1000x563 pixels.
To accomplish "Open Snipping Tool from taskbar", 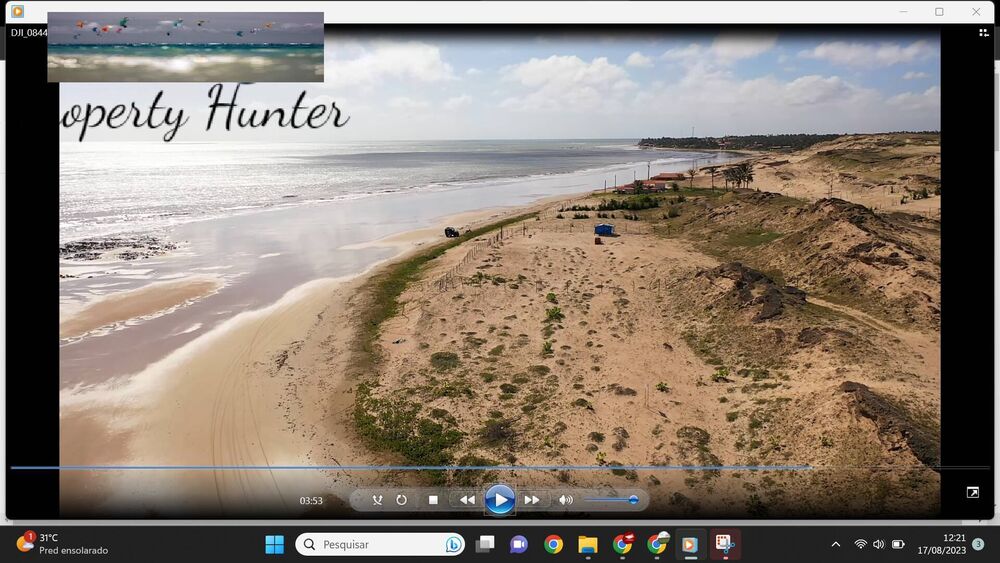I will (725, 545).
